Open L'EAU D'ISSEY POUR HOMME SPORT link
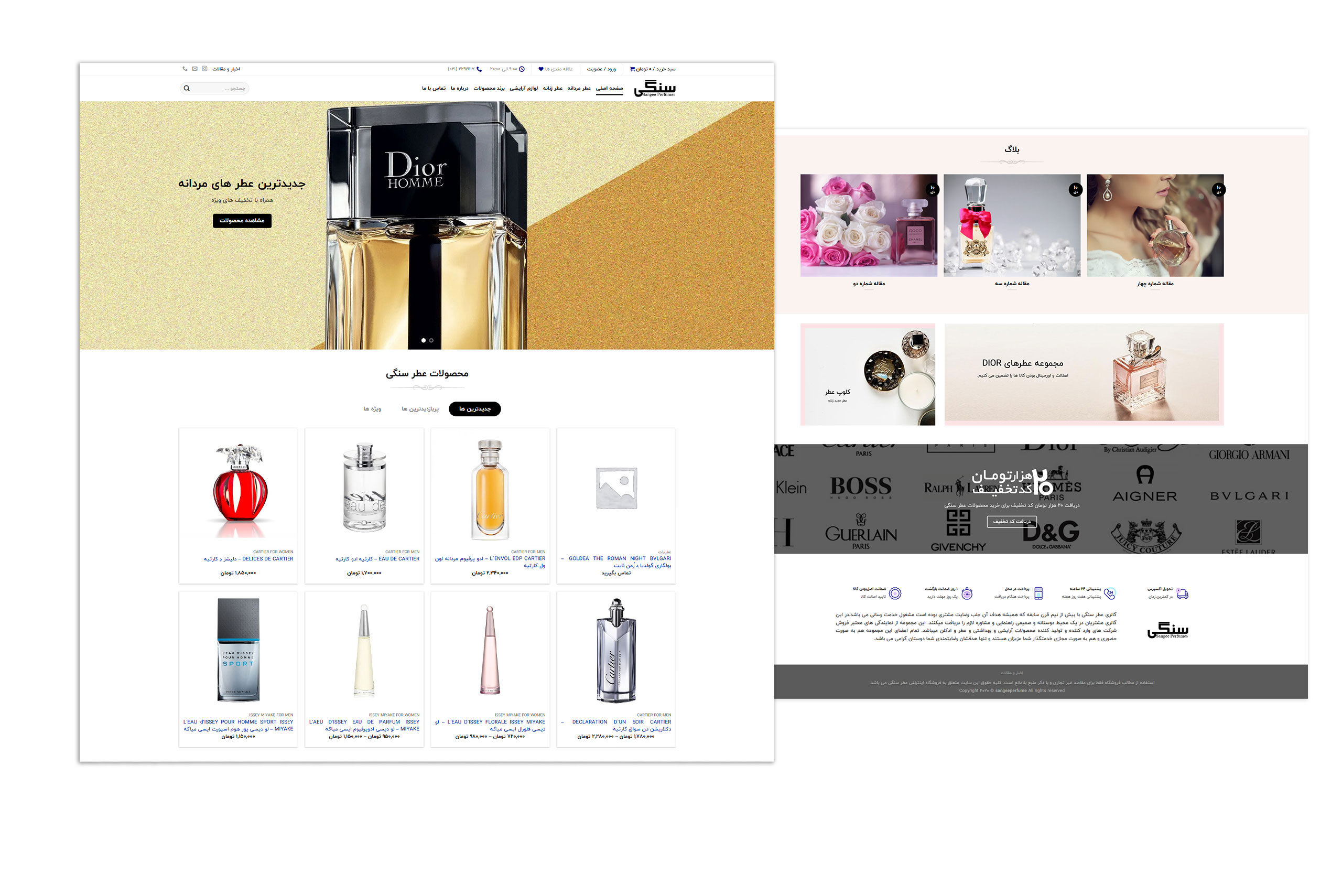Screen dimensions: 1342x896 [x=238, y=726]
